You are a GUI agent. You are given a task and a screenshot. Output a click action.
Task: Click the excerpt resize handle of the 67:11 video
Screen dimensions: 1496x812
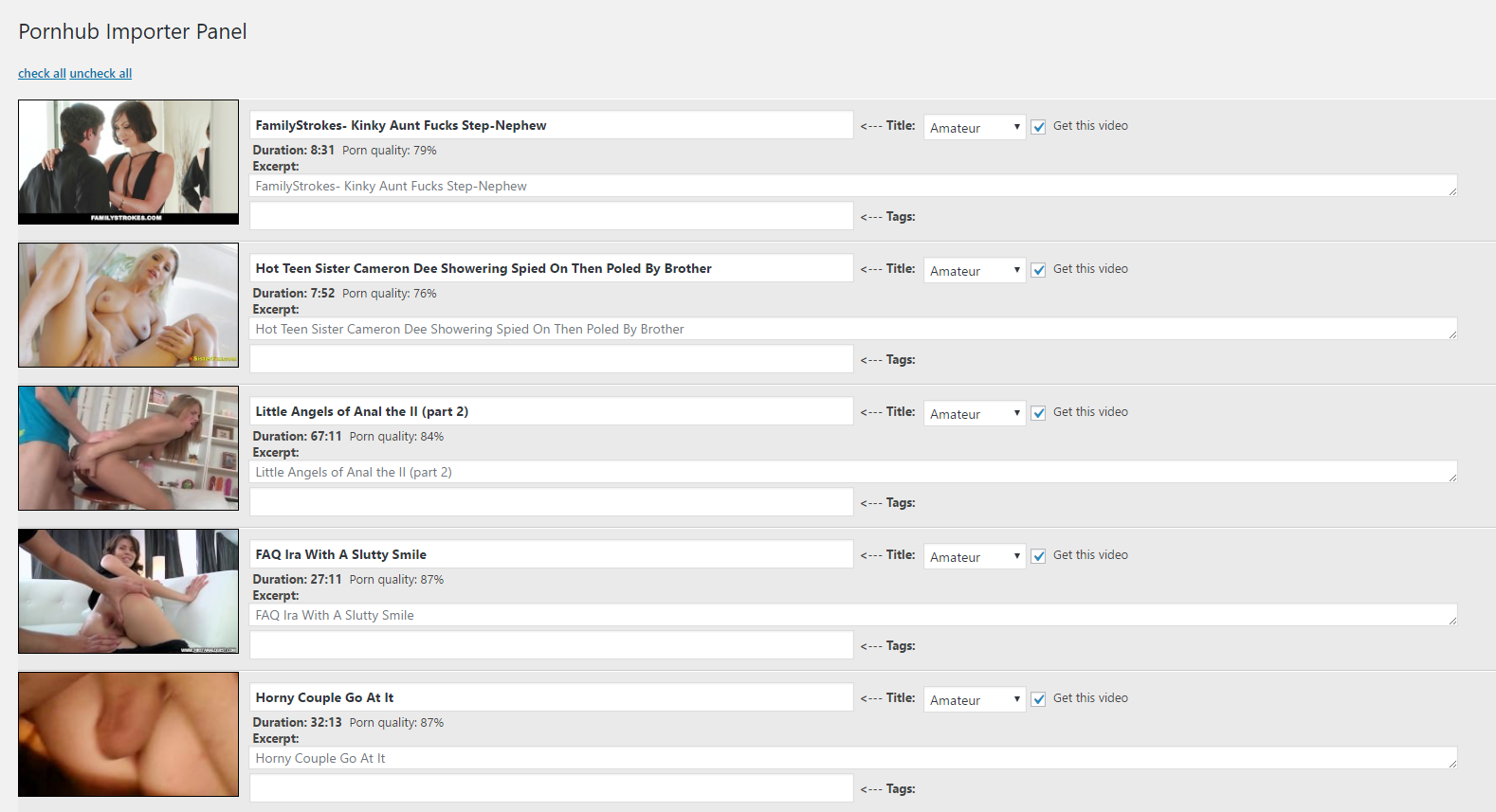[x=1452, y=478]
